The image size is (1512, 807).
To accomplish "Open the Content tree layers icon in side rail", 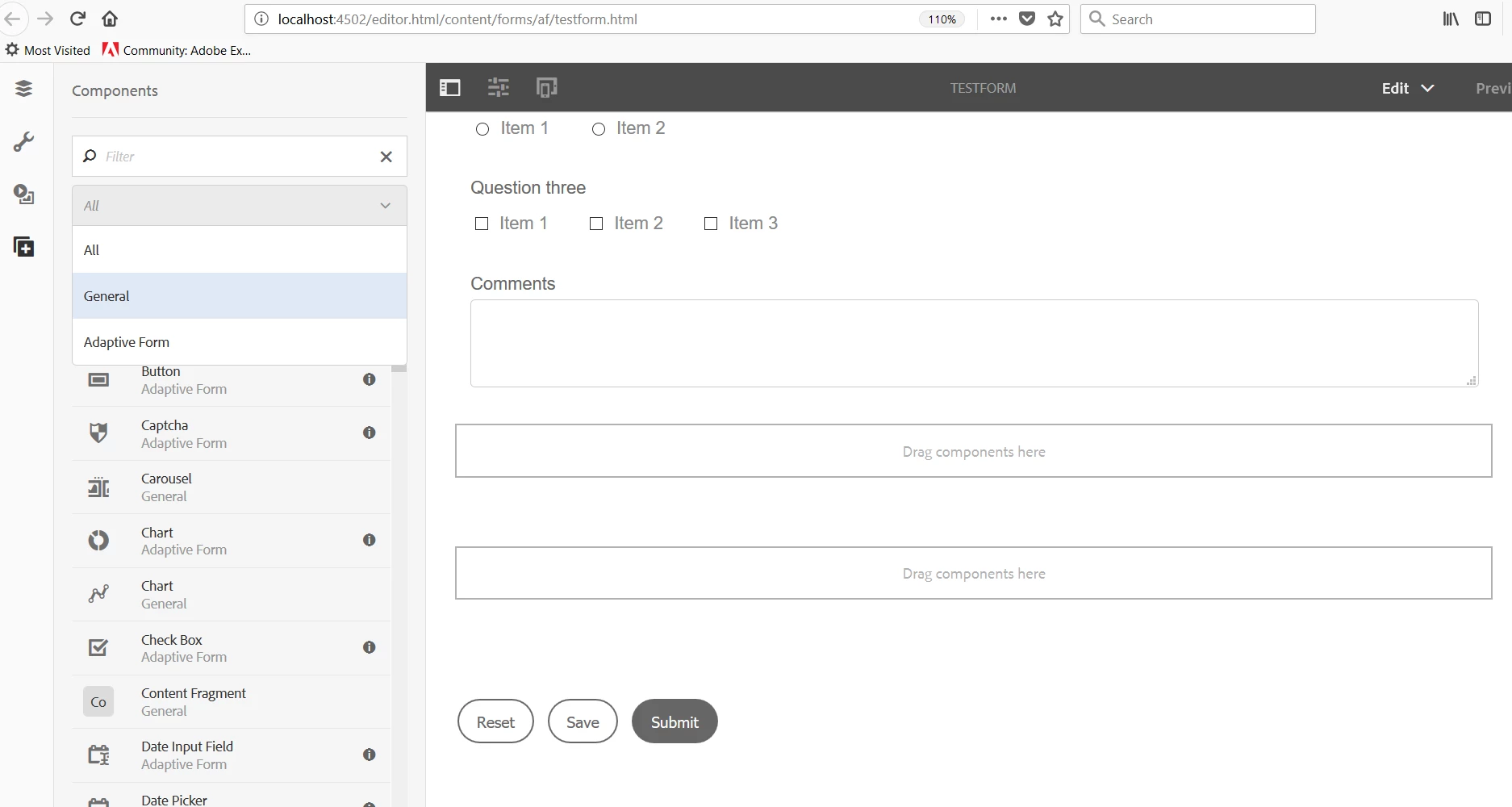I will coord(24,89).
